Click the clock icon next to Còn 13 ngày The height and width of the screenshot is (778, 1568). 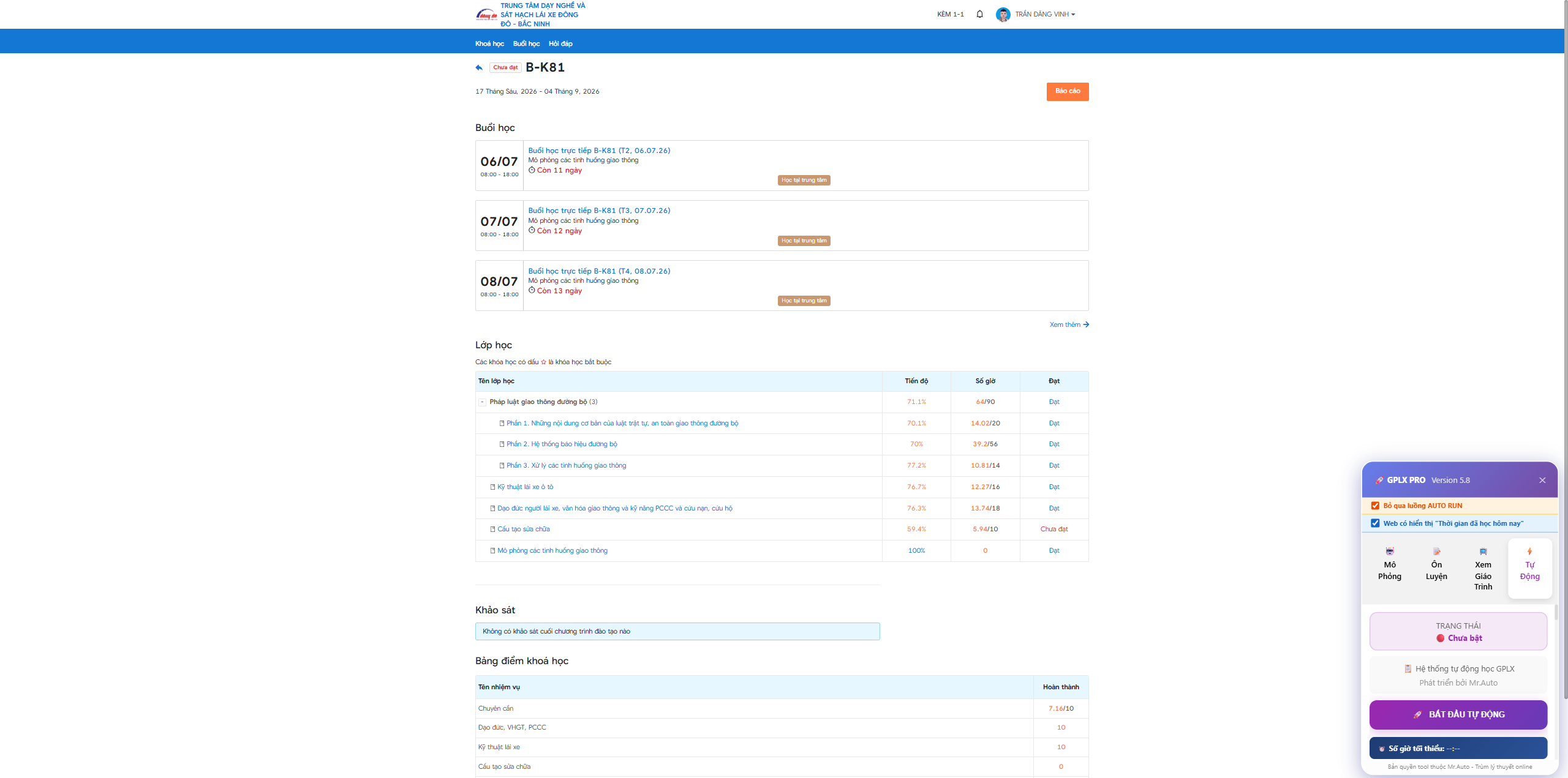[532, 290]
